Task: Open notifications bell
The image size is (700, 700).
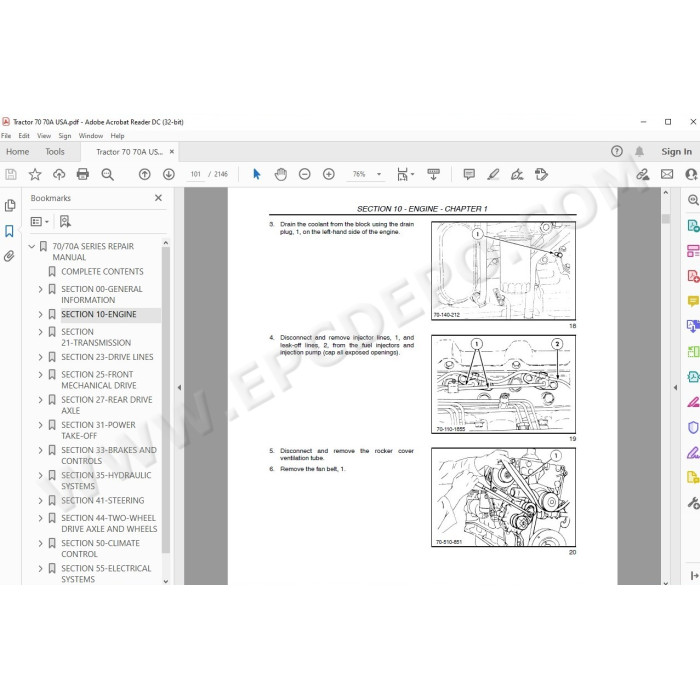Action: [x=639, y=152]
